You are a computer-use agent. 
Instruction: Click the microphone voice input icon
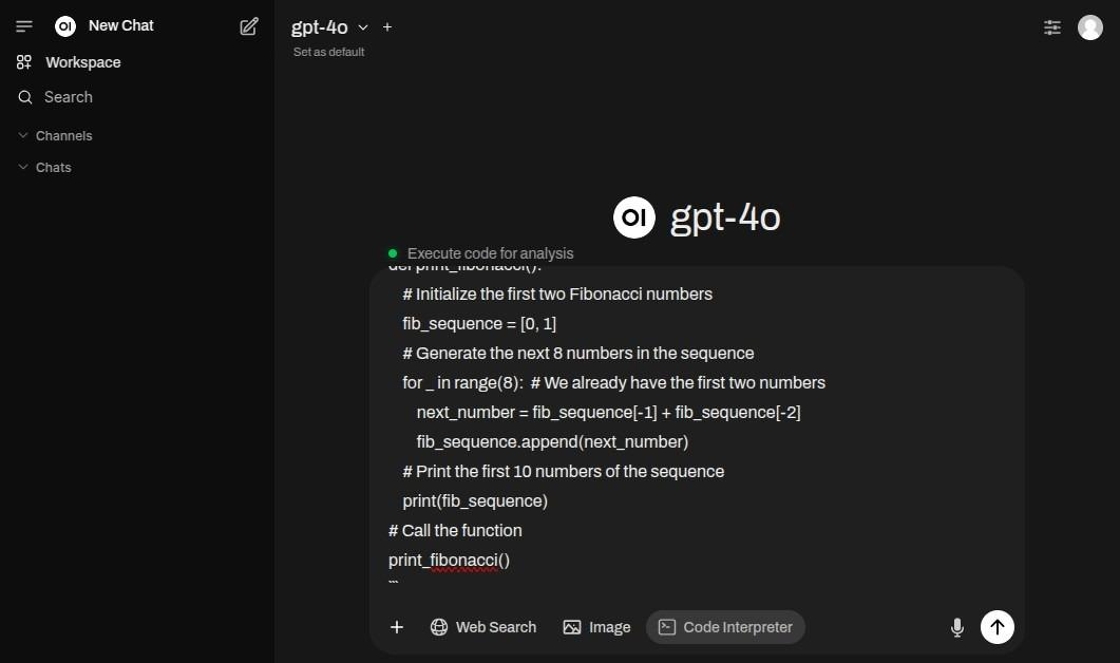coord(957,627)
